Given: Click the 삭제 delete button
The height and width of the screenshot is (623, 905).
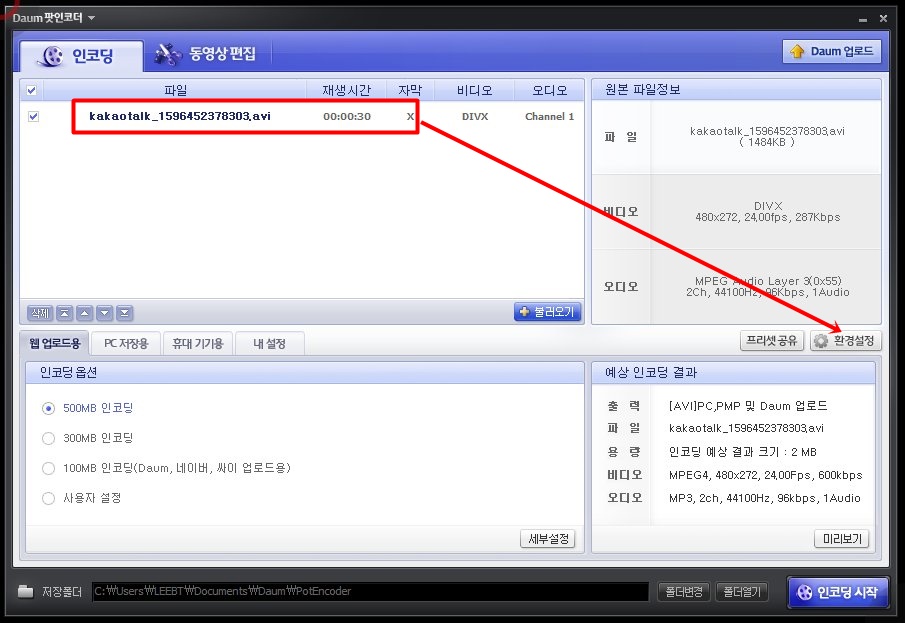Looking at the screenshot, I should point(40,313).
